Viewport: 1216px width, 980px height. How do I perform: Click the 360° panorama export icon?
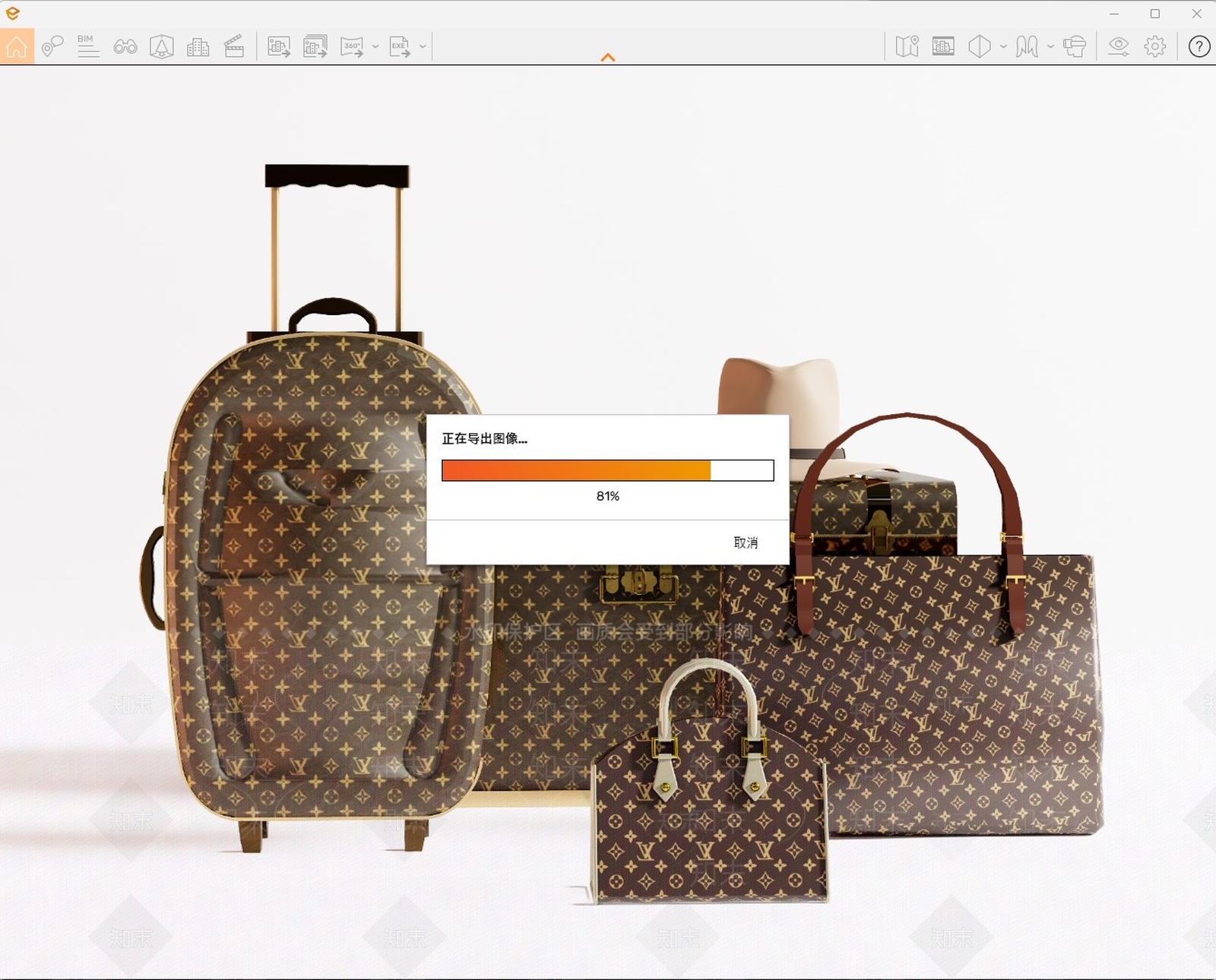coord(352,46)
